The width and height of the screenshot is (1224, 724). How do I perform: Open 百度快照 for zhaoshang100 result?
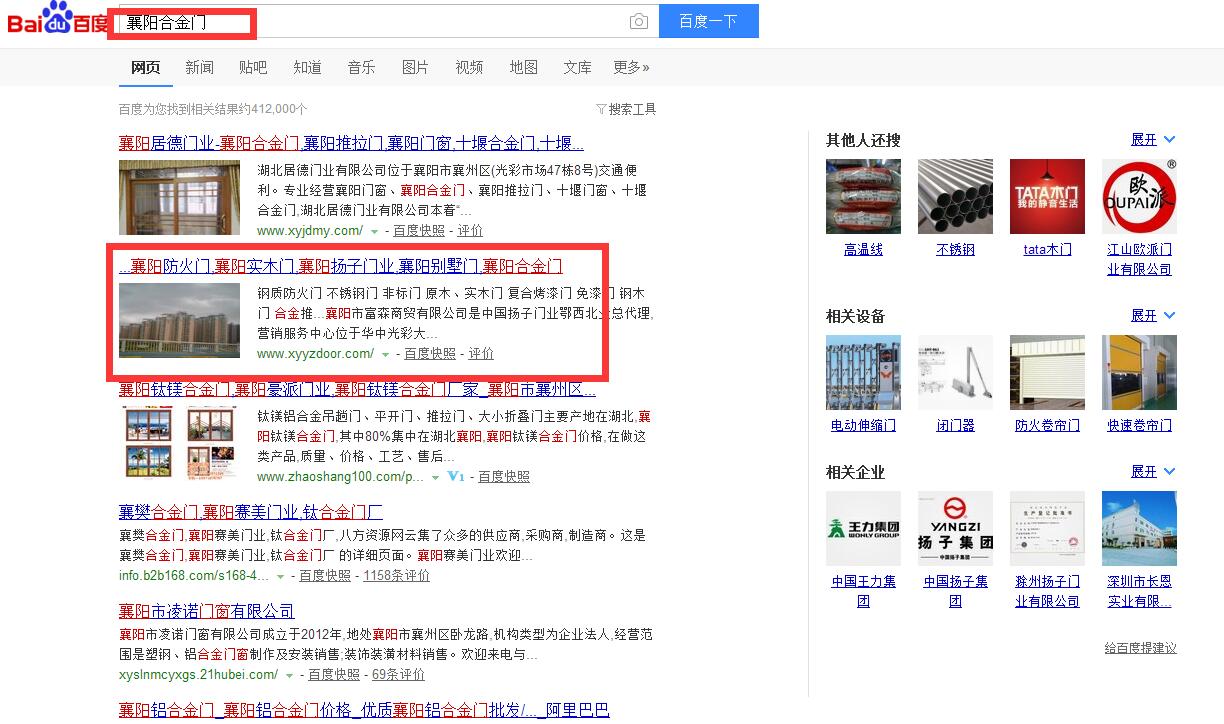click(x=504, y=476)
